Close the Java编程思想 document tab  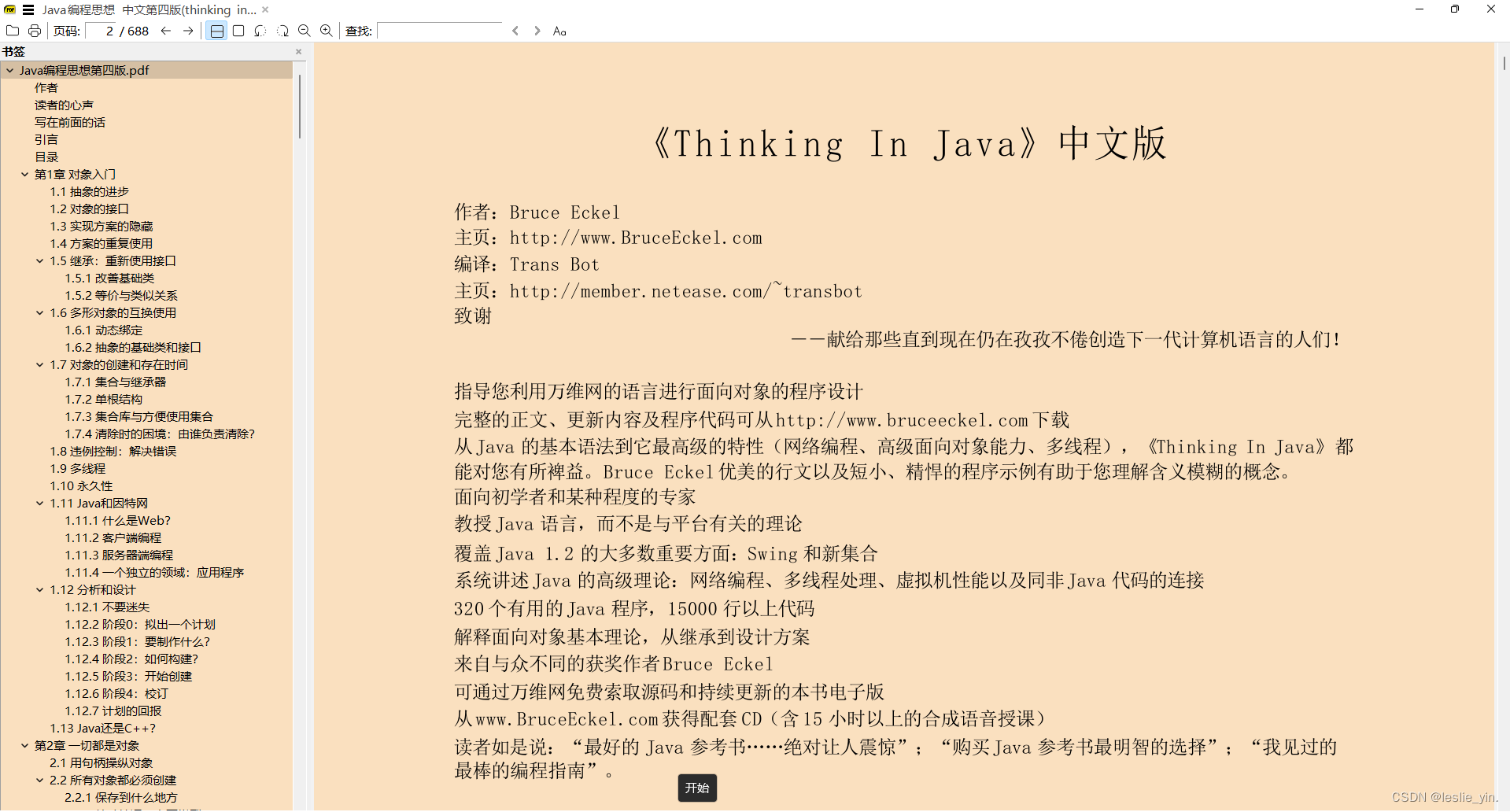click(265, 9)
